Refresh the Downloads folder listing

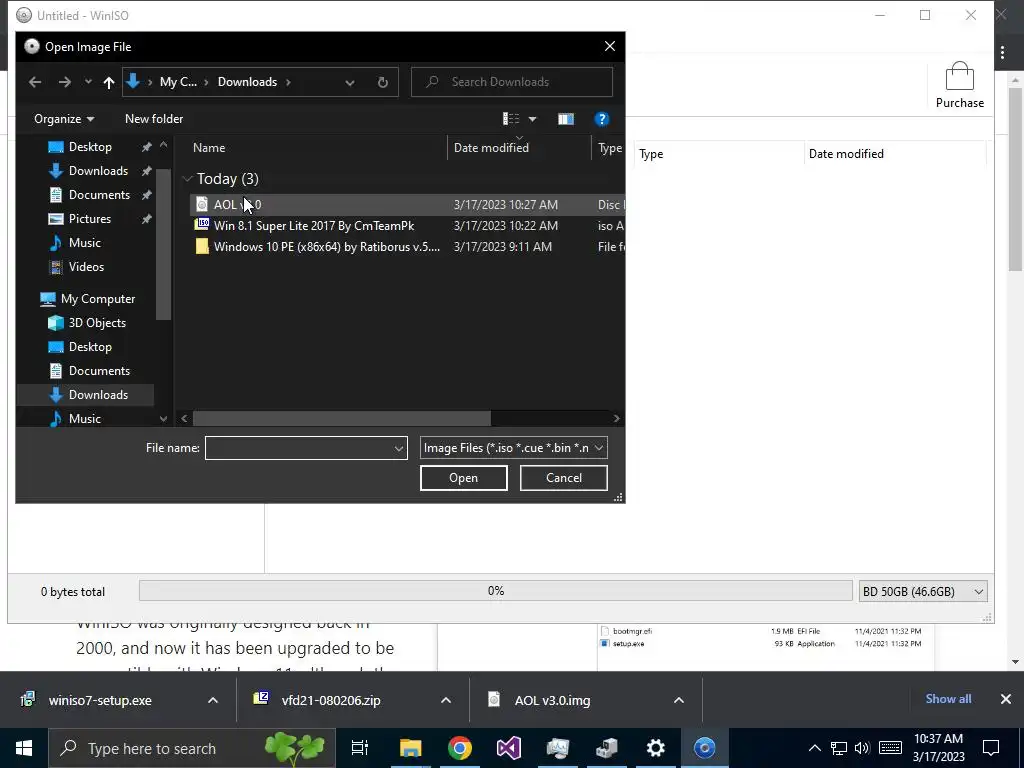383,82
